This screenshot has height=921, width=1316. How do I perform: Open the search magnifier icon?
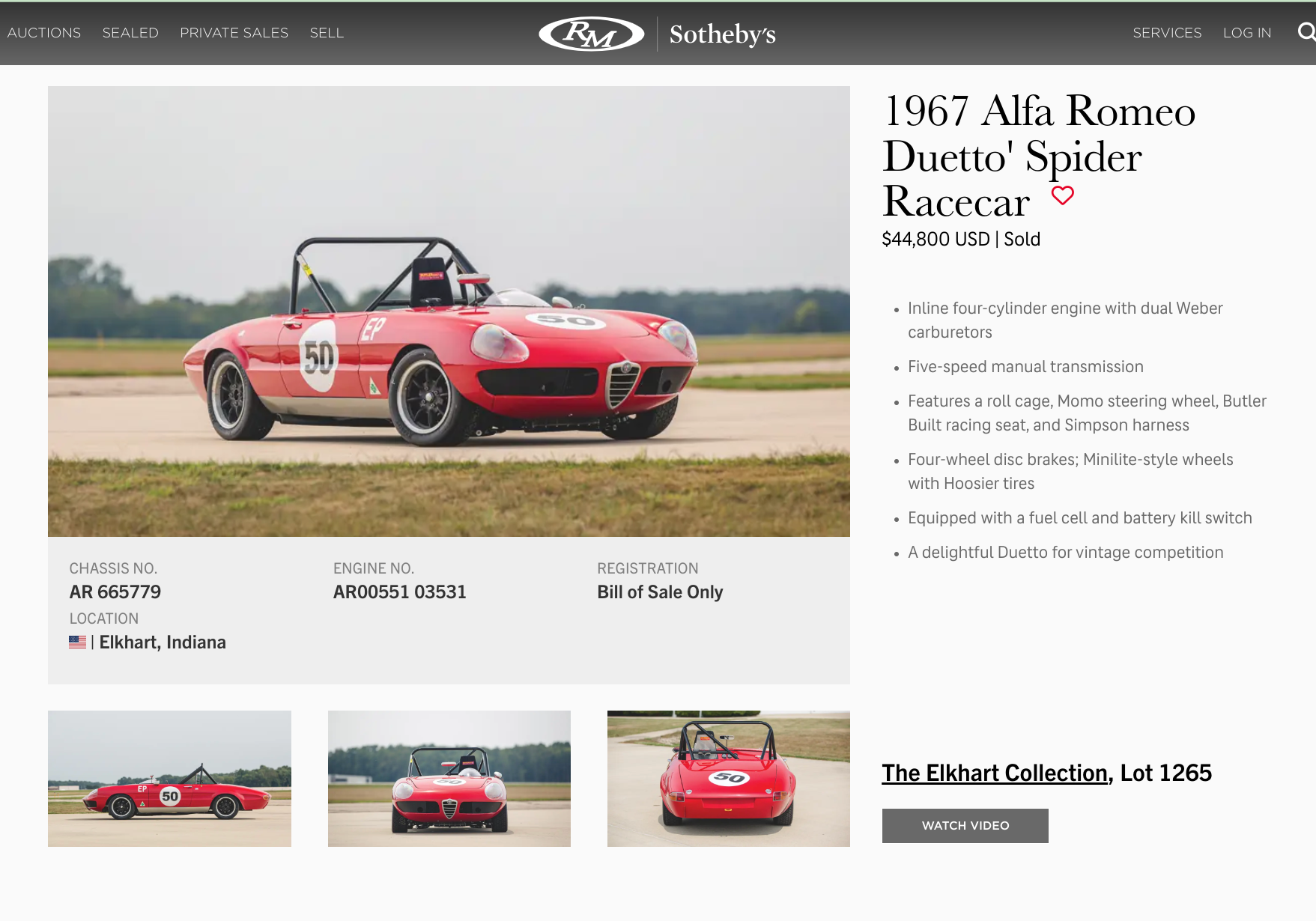point(1307,31)
